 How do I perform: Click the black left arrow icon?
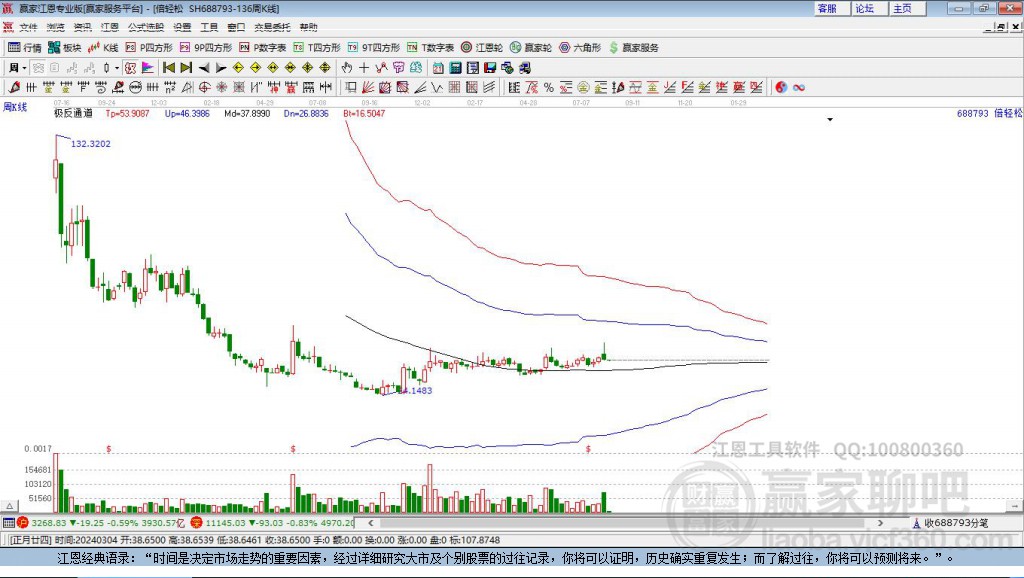point(204,67)
